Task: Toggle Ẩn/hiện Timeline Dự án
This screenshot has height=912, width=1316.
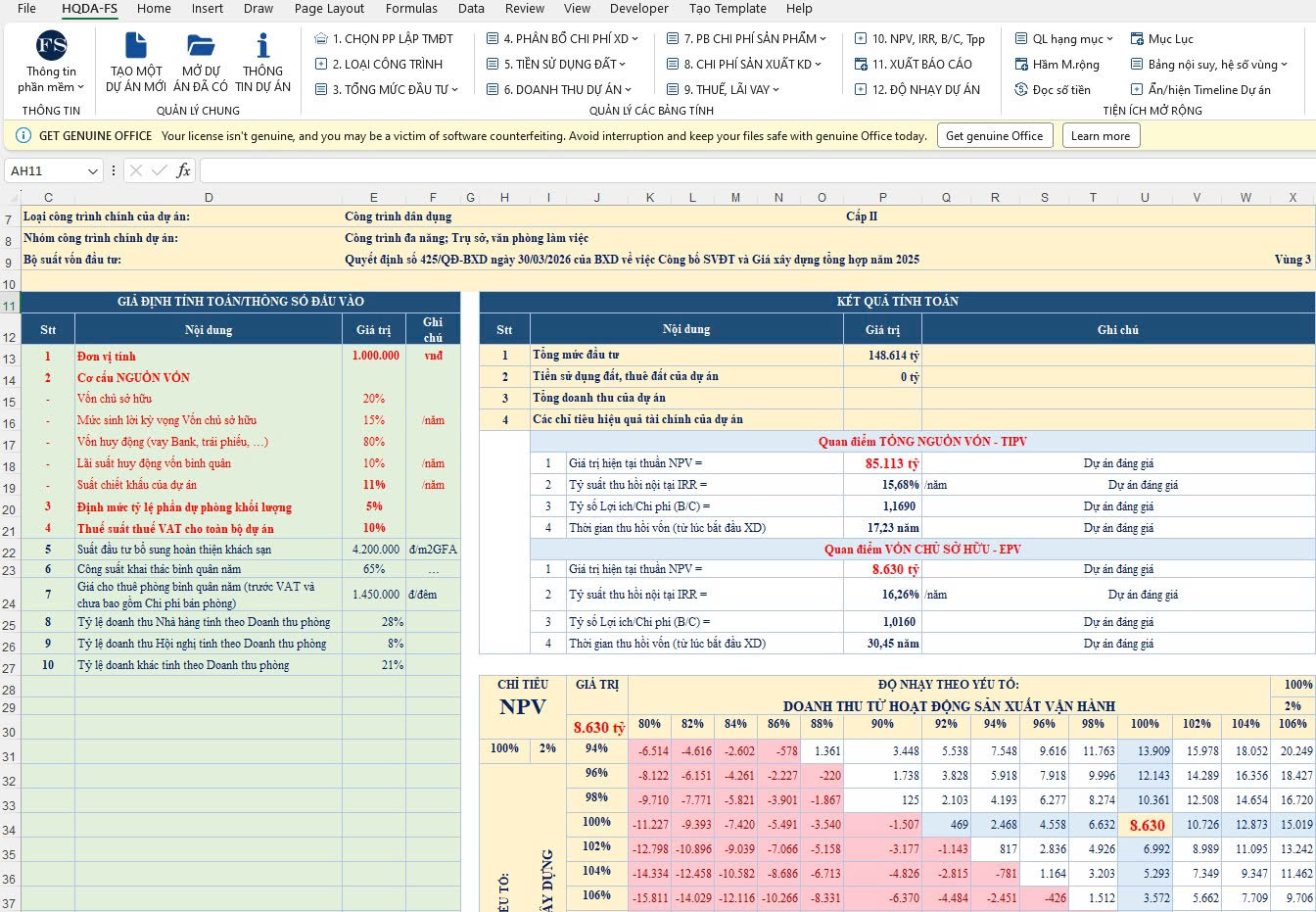Action: coord(1199,89)
